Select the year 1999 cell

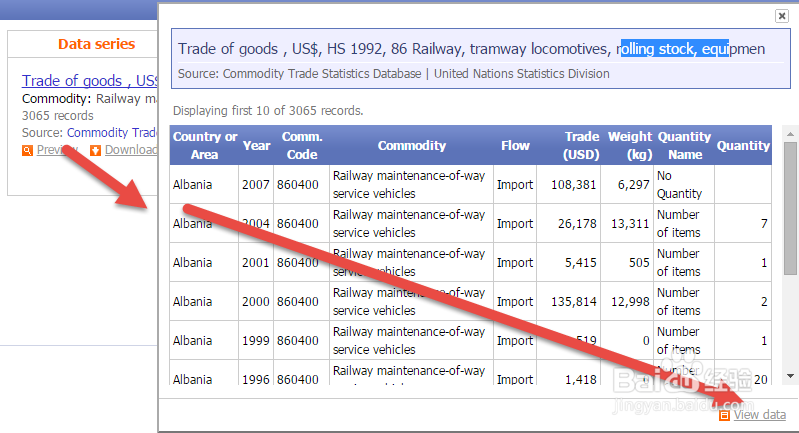pyautogui.click(x=256, y=340)
